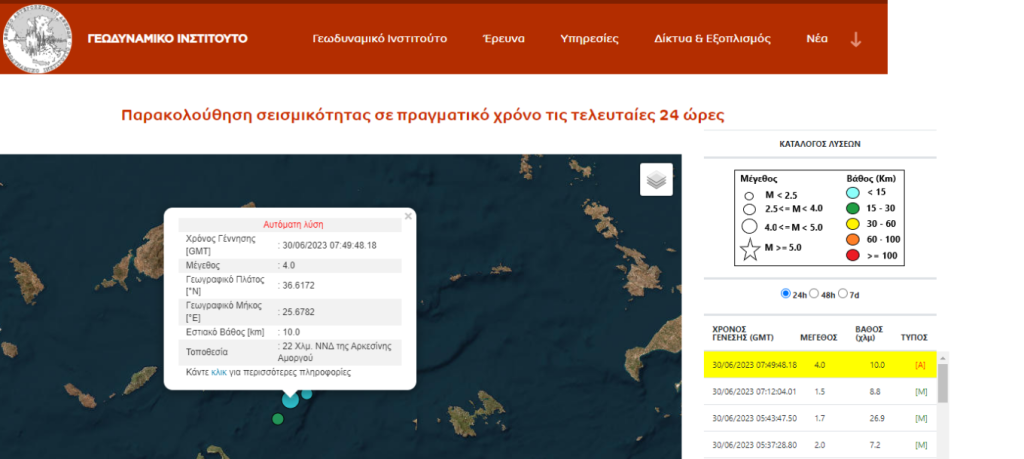Click the down arrow in navigation bar

(855, 39)
